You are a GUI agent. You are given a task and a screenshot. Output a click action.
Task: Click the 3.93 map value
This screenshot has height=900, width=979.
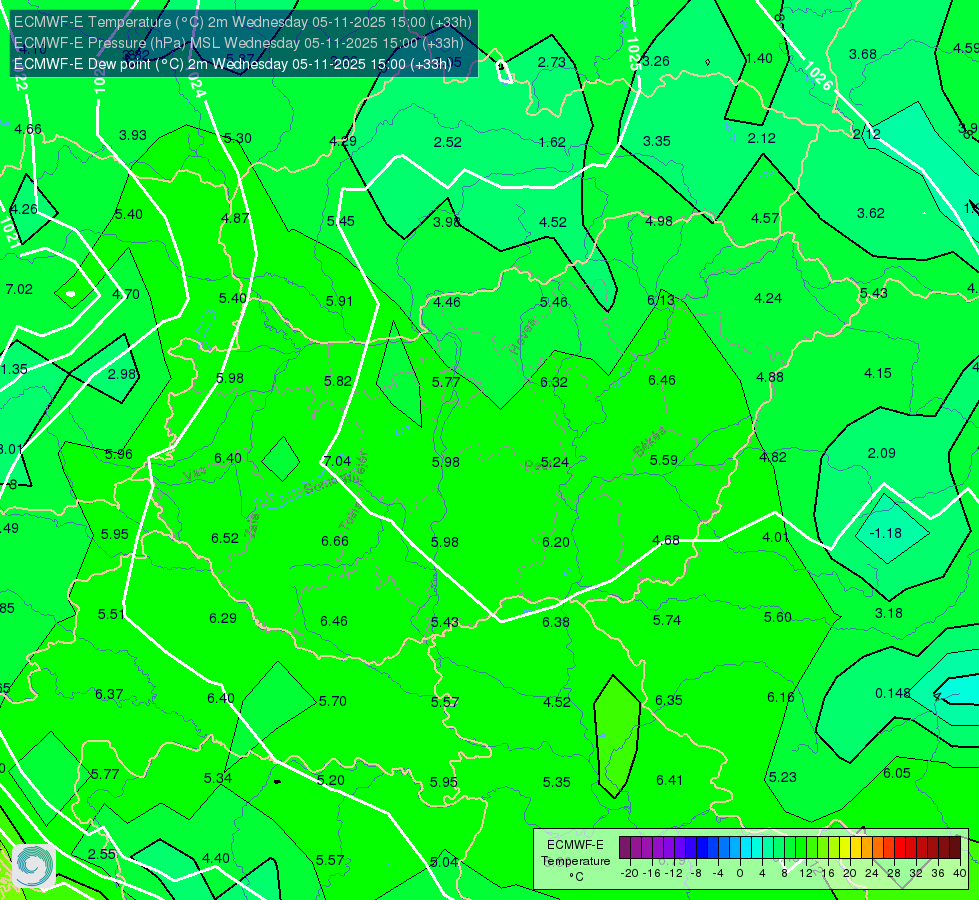pos(132,135)
